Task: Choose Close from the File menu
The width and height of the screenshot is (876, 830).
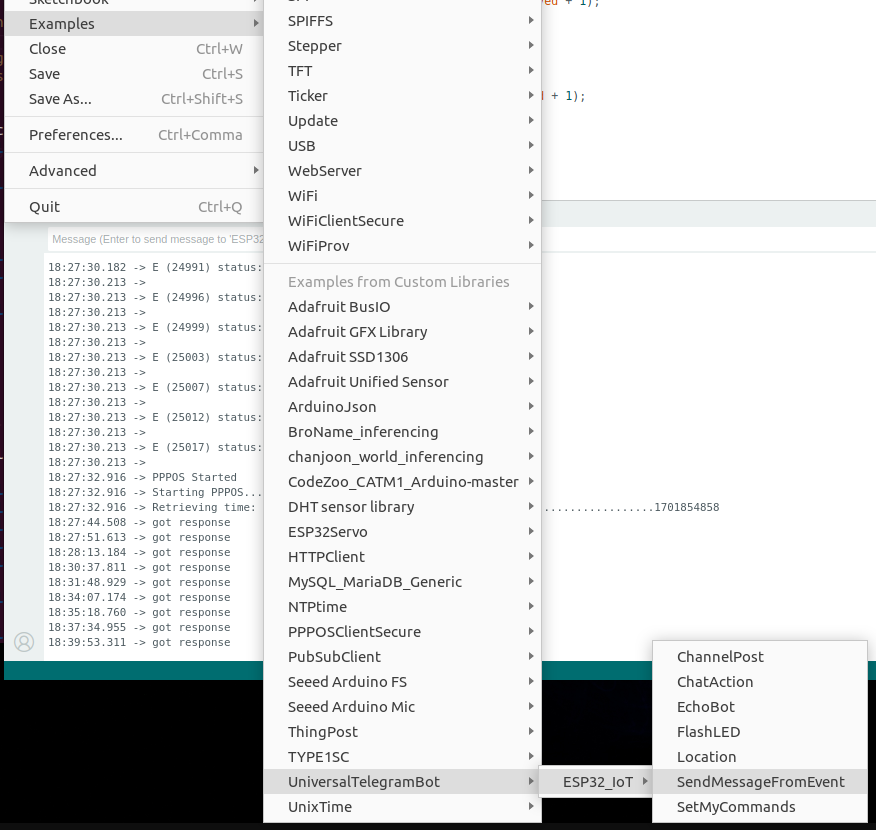Action: tap(134, 49)
